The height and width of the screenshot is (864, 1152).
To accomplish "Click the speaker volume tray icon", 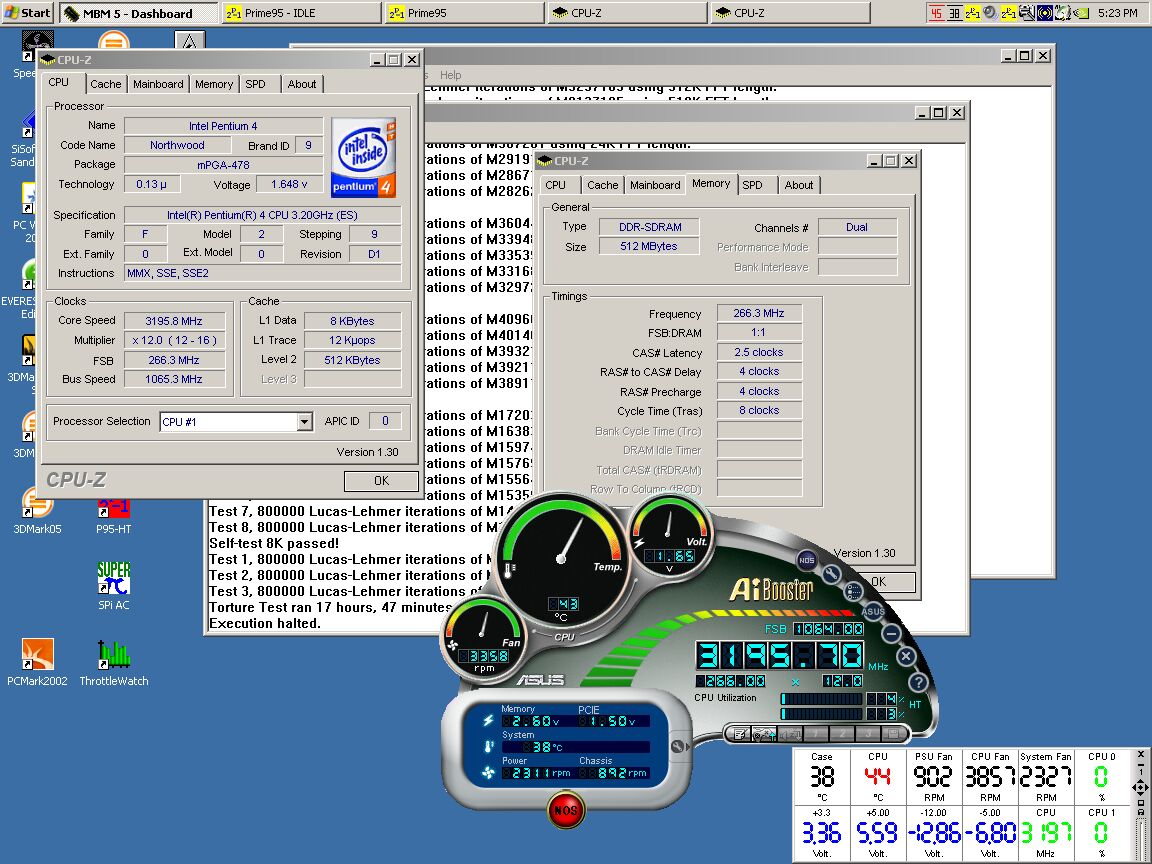I will [990, 12].
